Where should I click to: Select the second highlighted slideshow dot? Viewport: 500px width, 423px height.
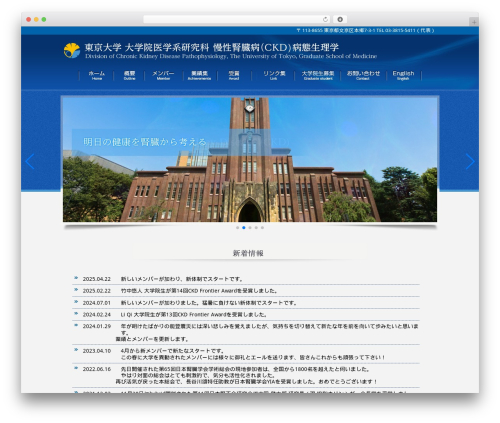click(244, 228)
